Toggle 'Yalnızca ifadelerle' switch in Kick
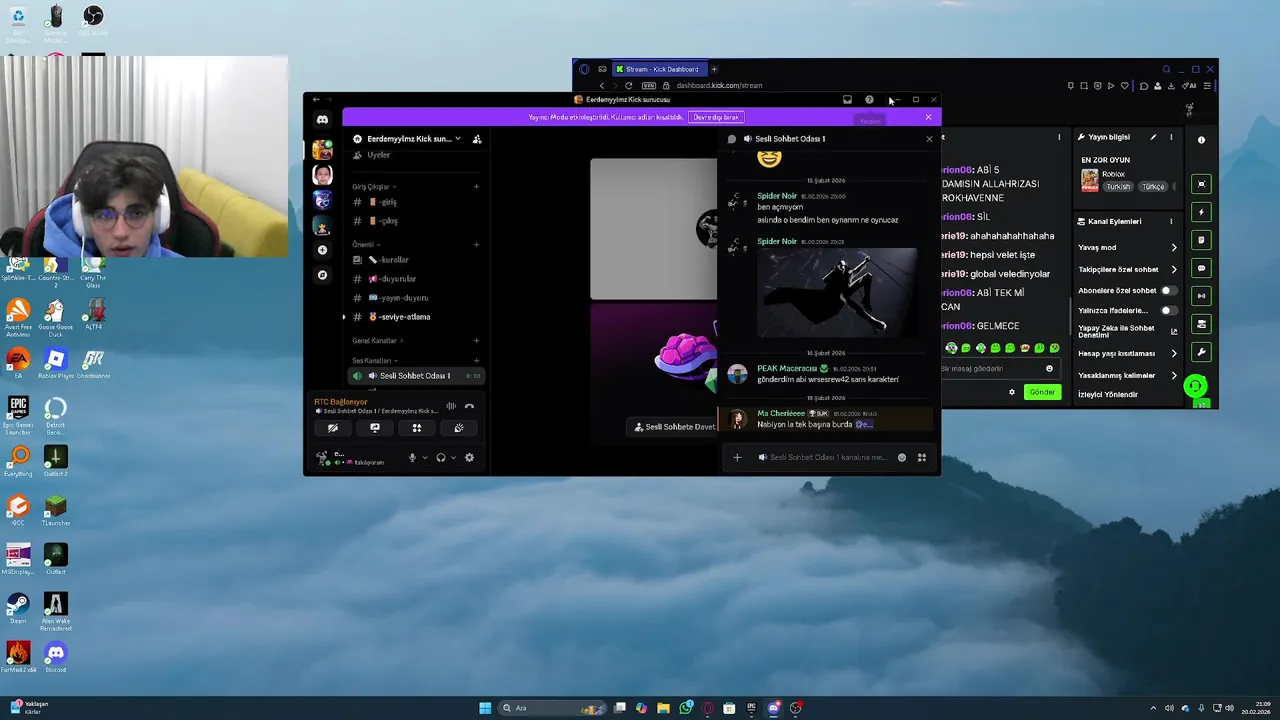 coord(1167,311)
